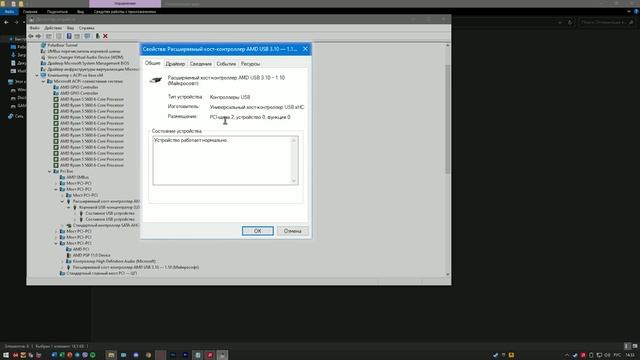Click the PCI-шина 2, устройство 0 location text
The width and height of the screenshot is (640, 360).
tap(250, 117)
